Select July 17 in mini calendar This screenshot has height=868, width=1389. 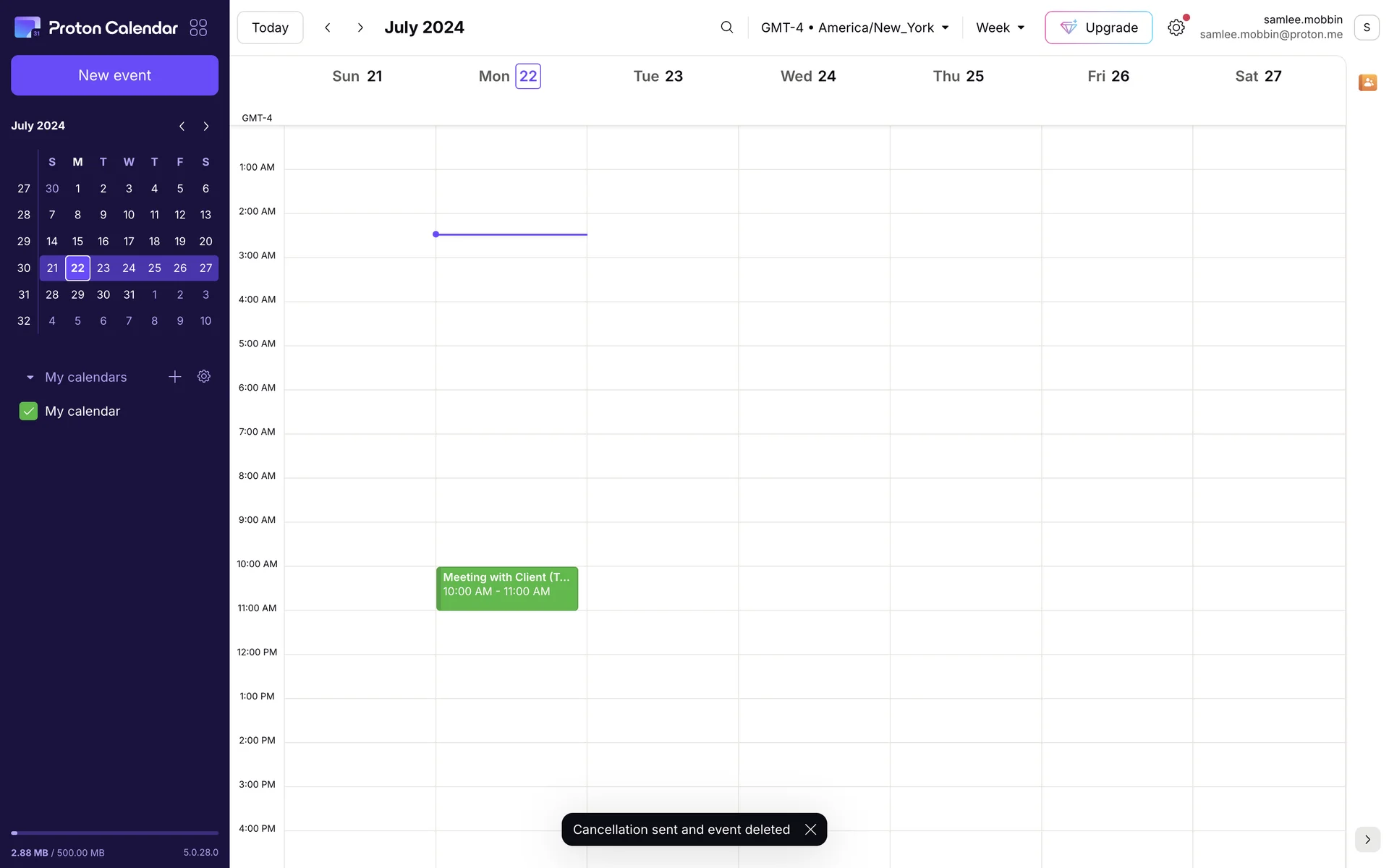tap(129, 242)
